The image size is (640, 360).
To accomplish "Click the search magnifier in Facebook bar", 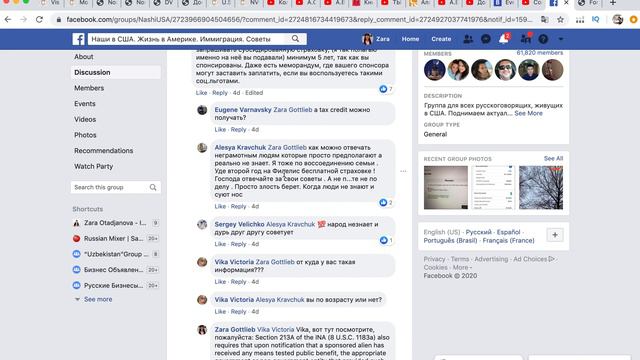I will 296,39.
